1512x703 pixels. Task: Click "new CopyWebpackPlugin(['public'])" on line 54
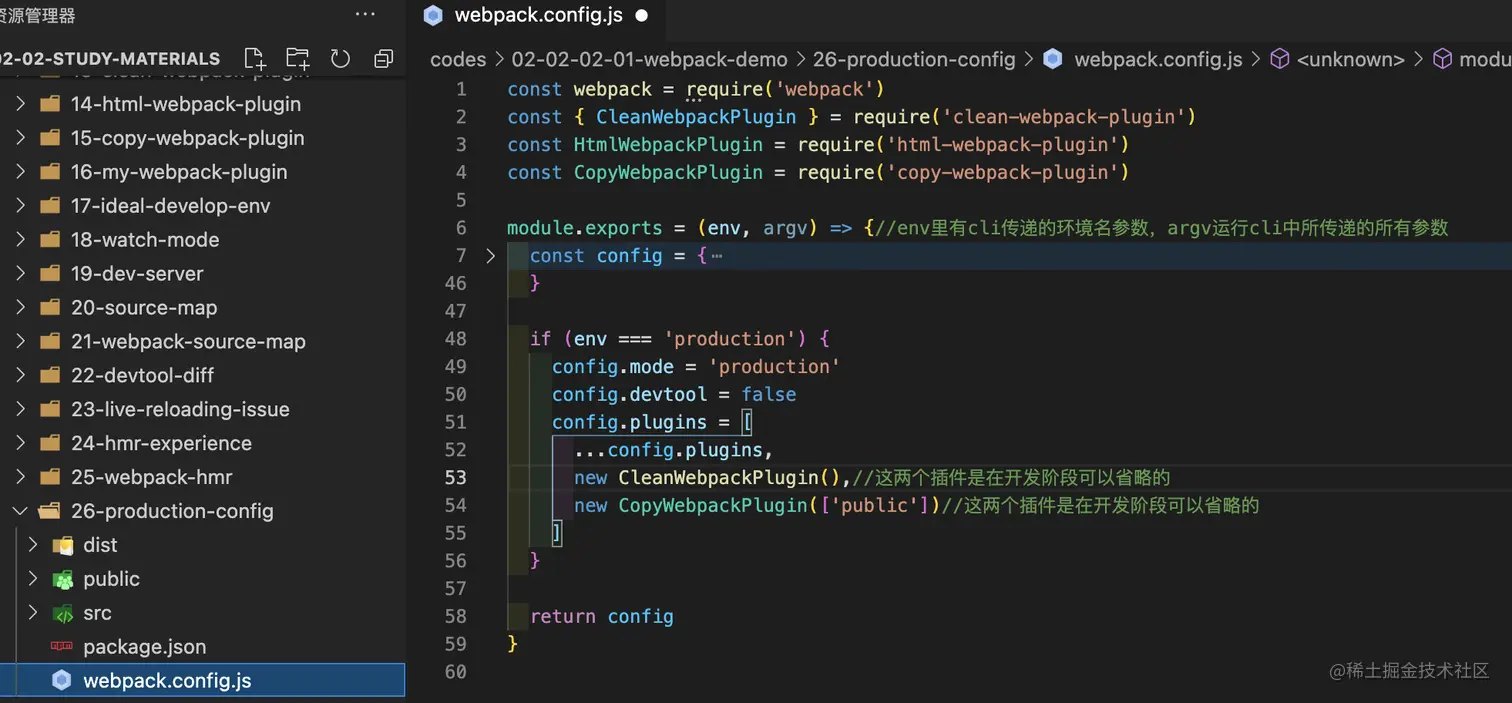coord(758,506)
